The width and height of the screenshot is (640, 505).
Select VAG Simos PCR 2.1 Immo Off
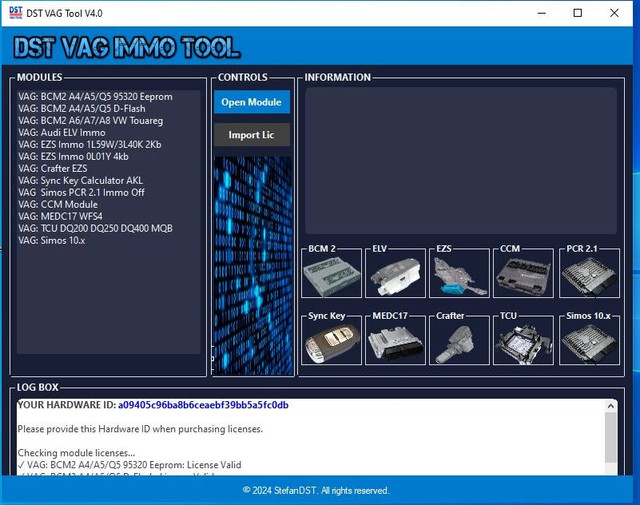point(81,192)
